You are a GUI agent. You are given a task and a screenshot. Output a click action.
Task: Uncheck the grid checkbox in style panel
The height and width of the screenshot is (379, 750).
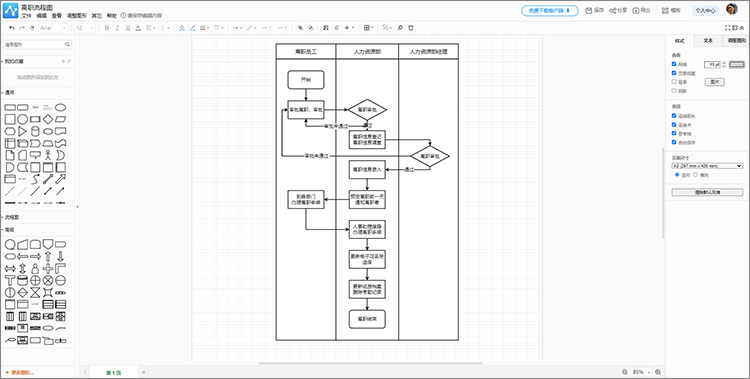click(x=674, y=64)
